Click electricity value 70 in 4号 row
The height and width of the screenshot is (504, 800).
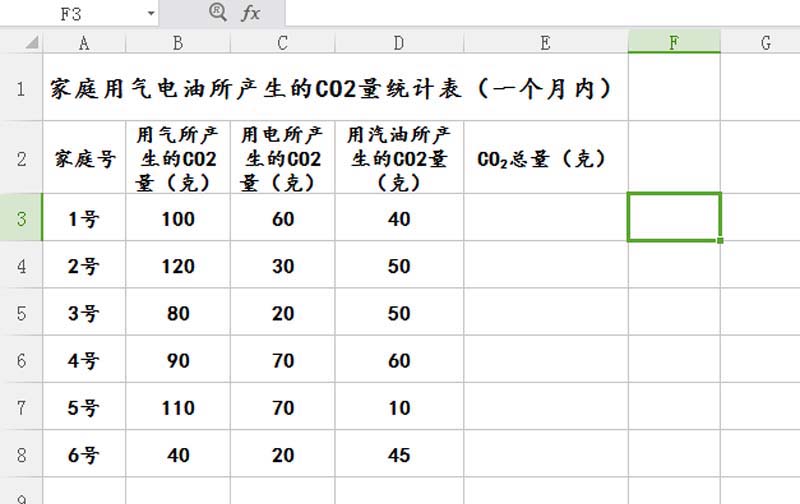click(x=283, y=359)
